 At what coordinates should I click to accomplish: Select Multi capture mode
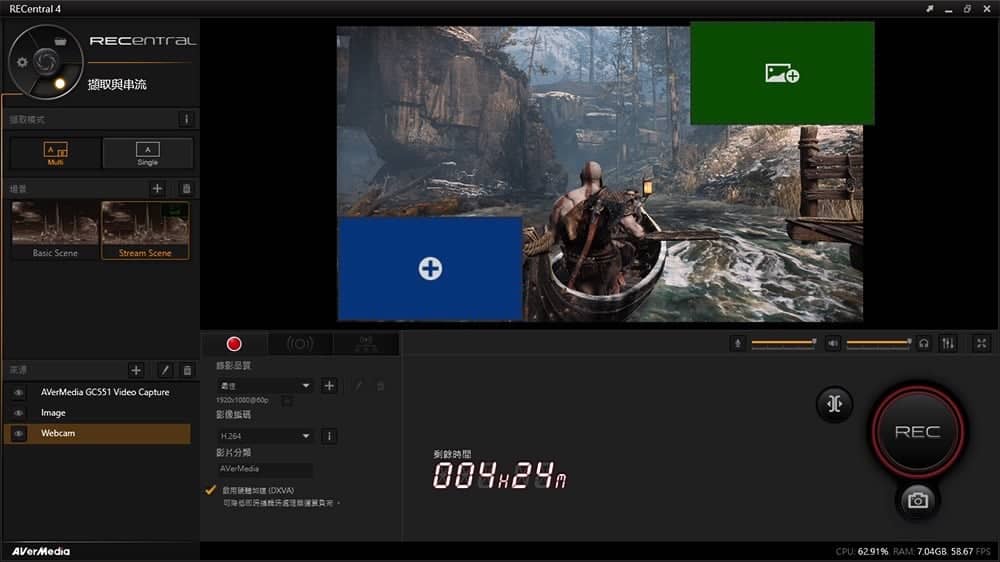point(55,153)
